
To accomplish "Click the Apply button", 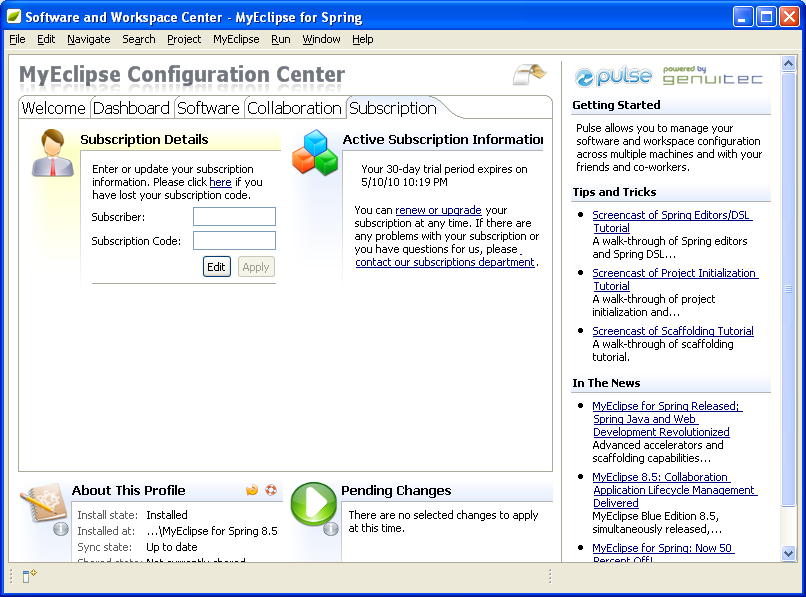I will click(x=256, y=267).
